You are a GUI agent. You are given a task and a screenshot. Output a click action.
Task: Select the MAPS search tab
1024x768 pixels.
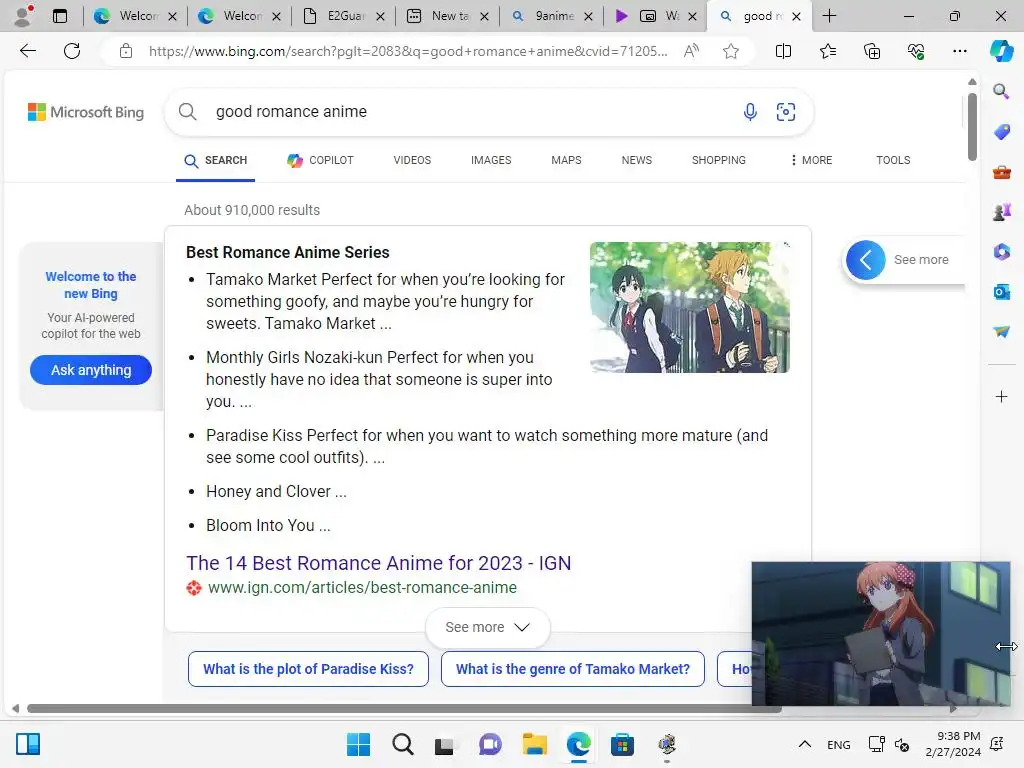[566, 160]
